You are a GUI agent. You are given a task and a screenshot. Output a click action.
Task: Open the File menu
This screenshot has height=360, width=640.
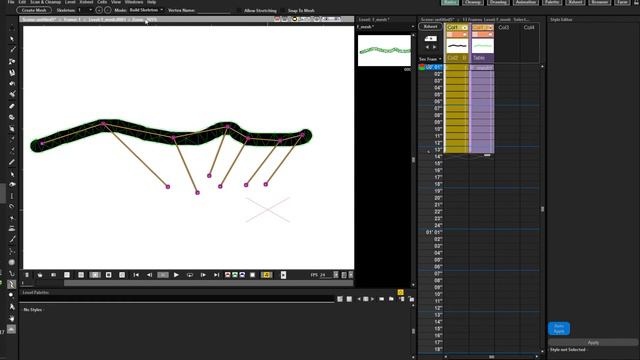coord(11,2)
